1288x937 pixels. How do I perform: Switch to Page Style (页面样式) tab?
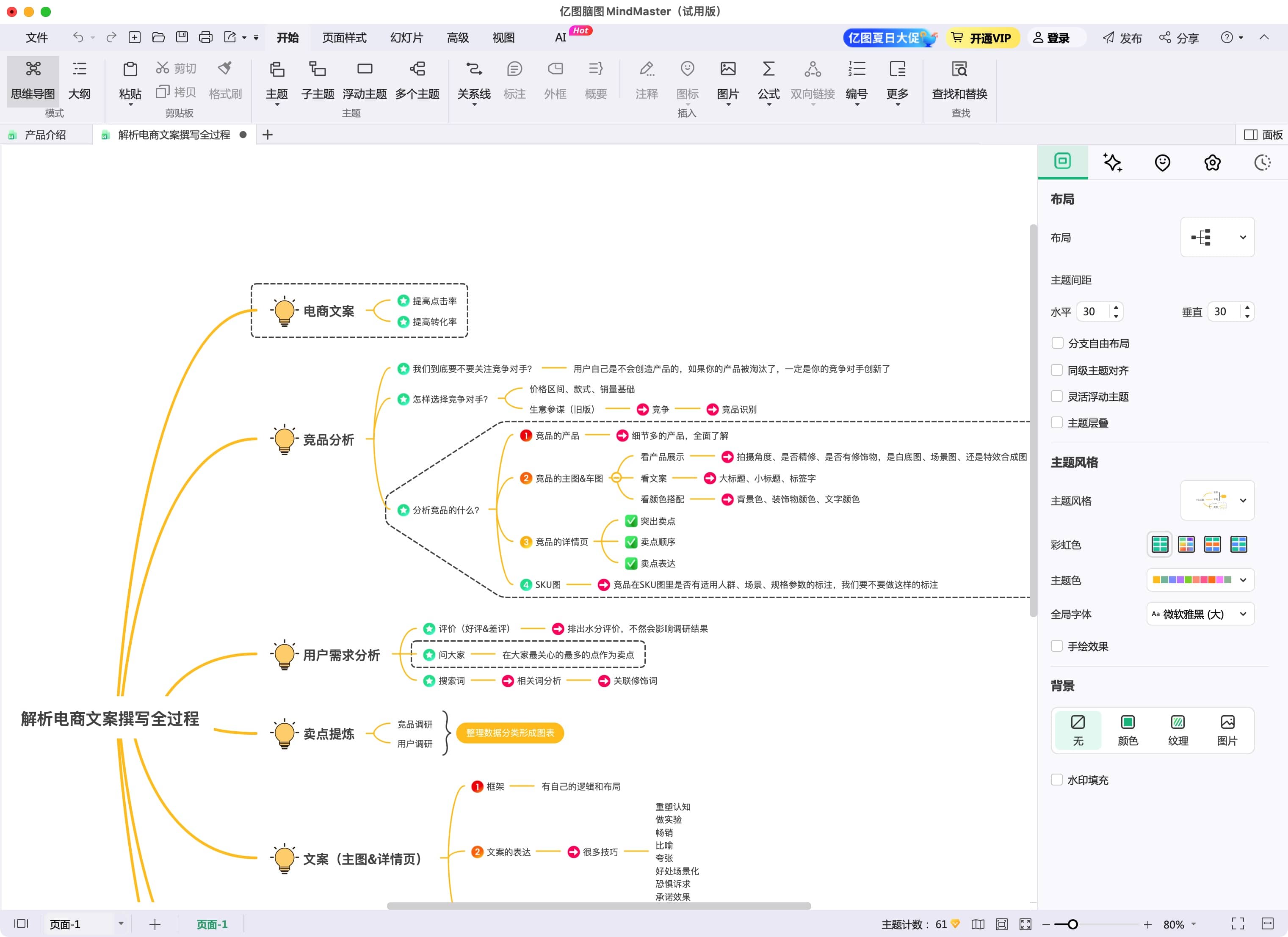tap(344, 38)
